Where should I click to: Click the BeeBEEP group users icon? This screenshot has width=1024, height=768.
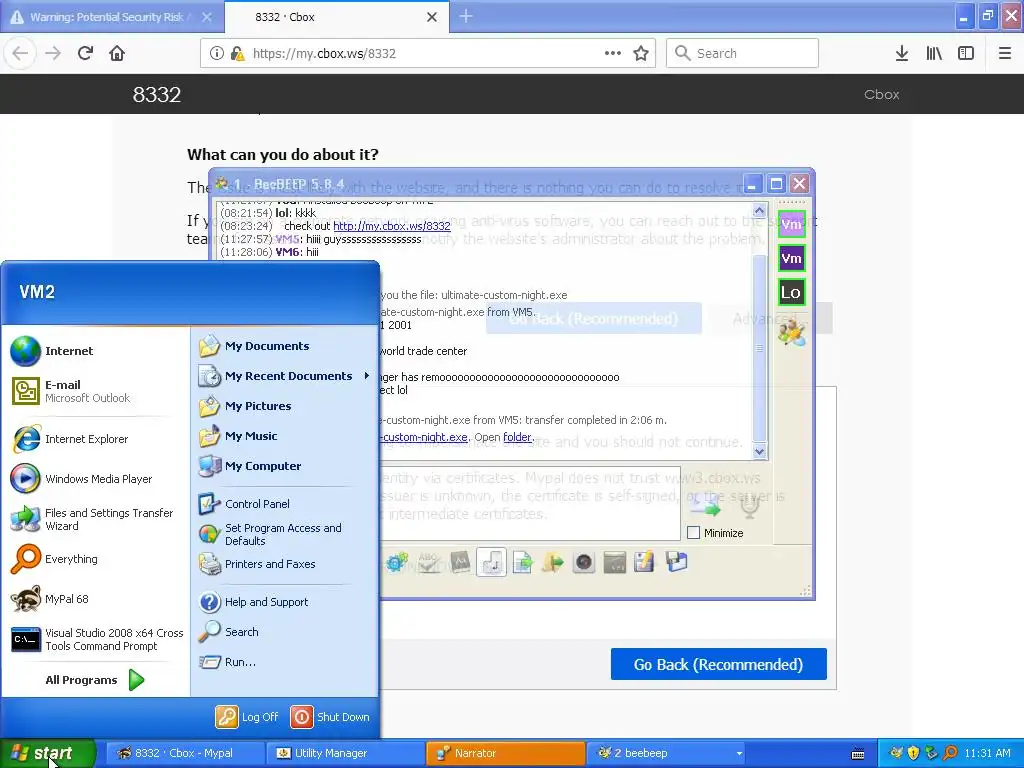click(792, 332)
